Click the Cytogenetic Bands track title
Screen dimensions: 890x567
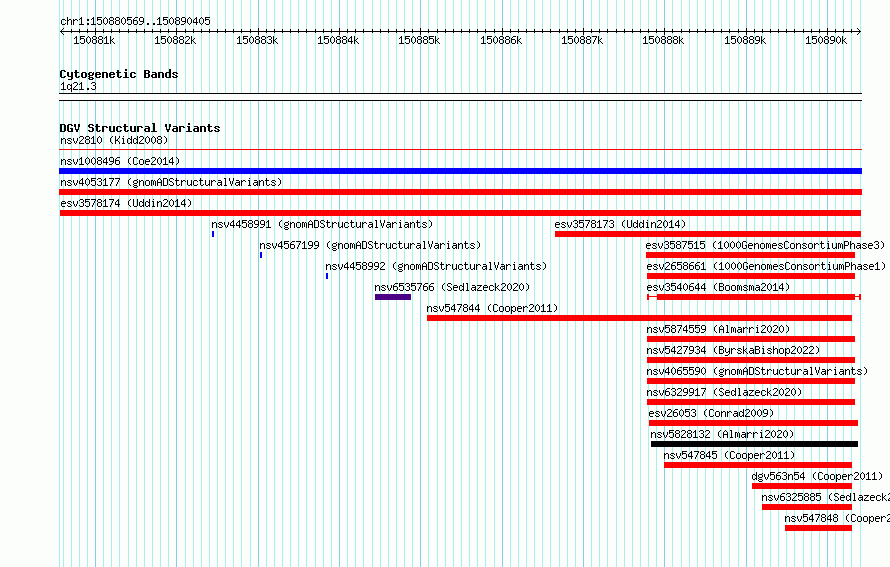coord(119,74)
